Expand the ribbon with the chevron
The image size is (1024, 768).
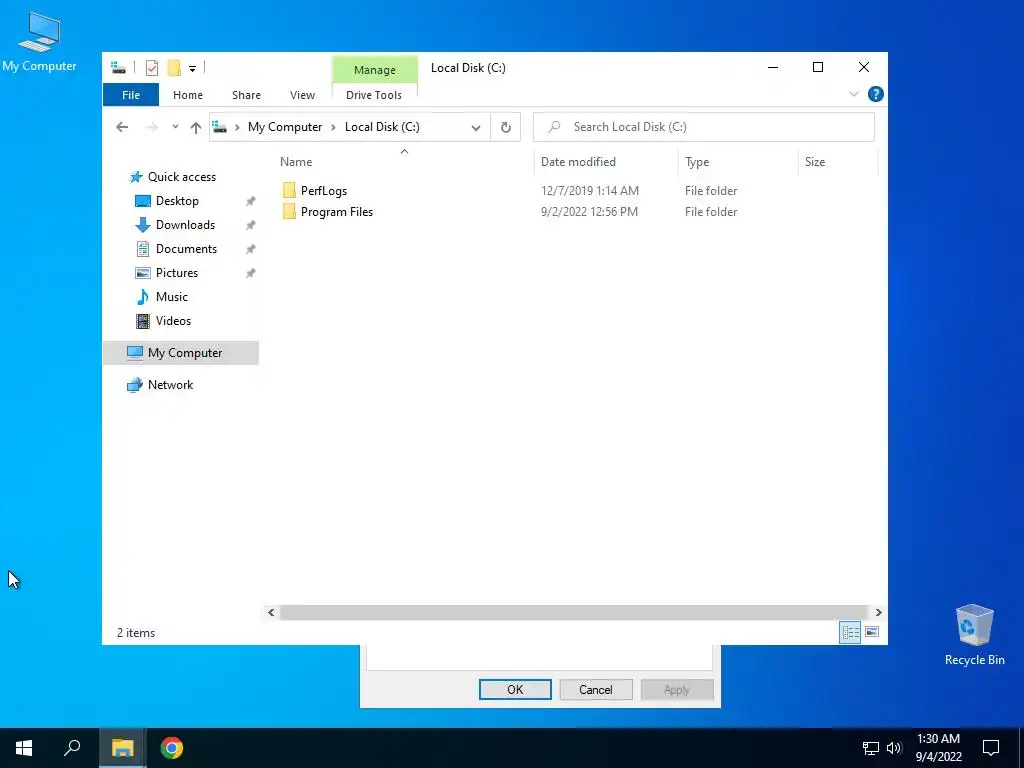click(x=854, y=94)
